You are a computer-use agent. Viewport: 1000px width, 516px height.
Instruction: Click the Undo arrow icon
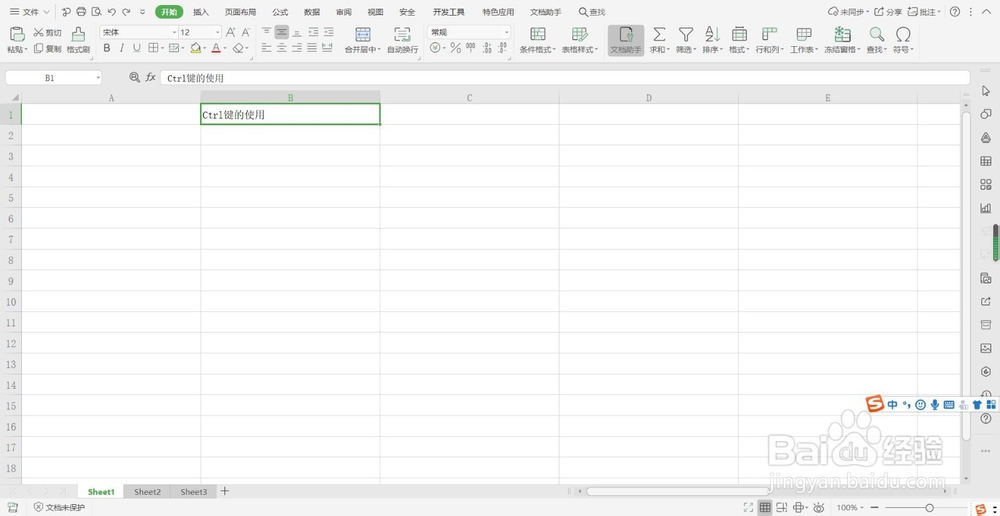112,11
